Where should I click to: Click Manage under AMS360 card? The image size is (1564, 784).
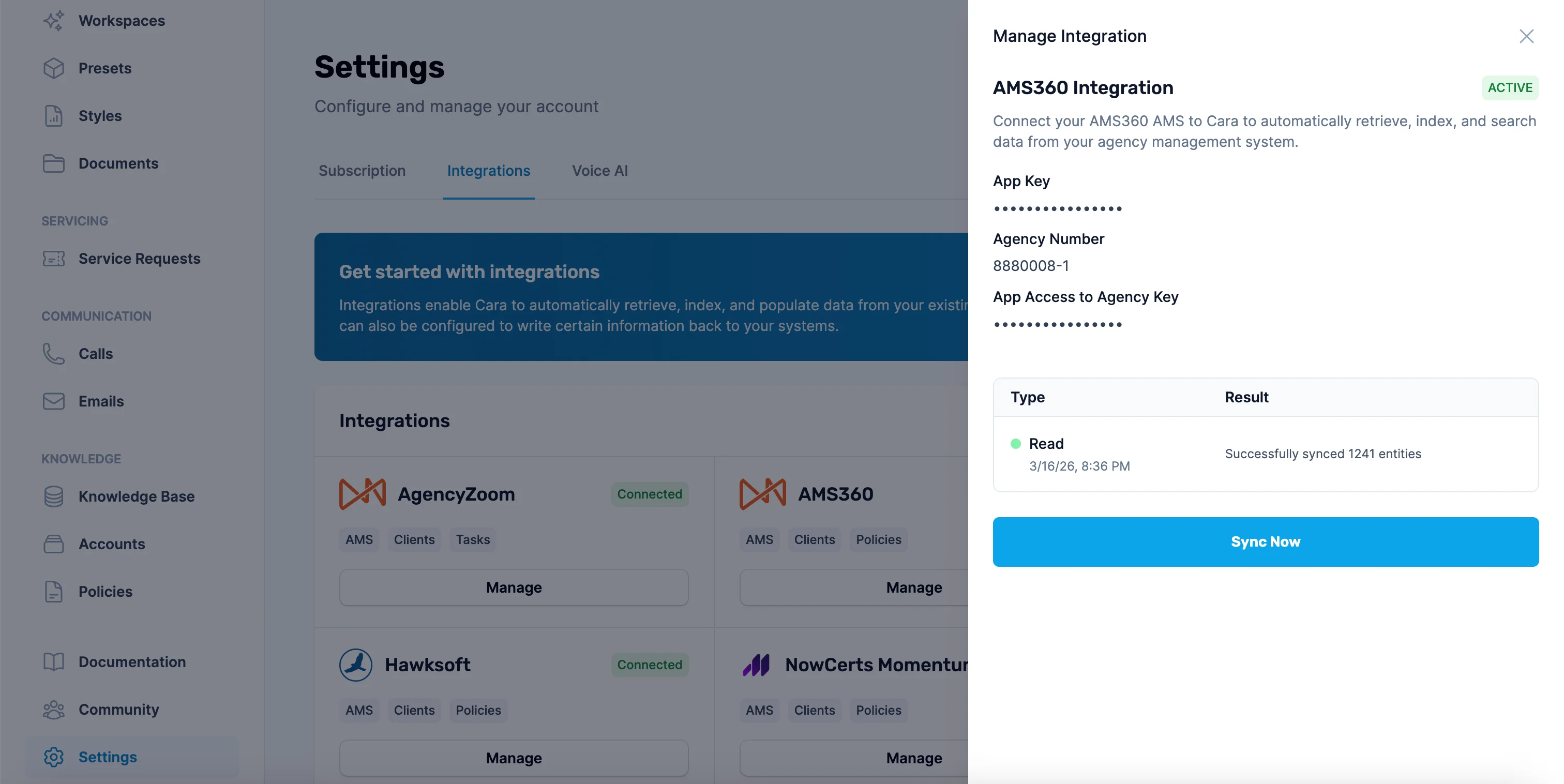pos(914,587)
